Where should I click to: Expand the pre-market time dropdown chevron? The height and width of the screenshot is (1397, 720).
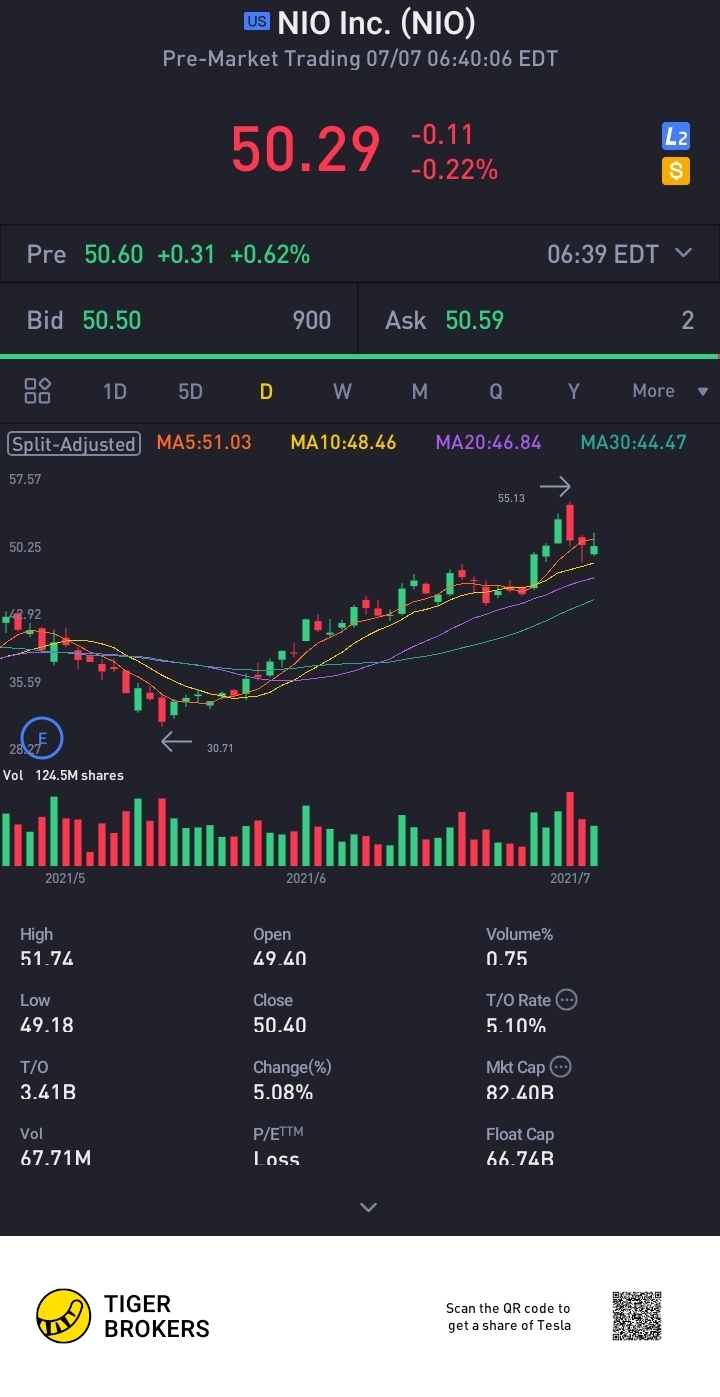pyautogui.click(x=684, y=253)
